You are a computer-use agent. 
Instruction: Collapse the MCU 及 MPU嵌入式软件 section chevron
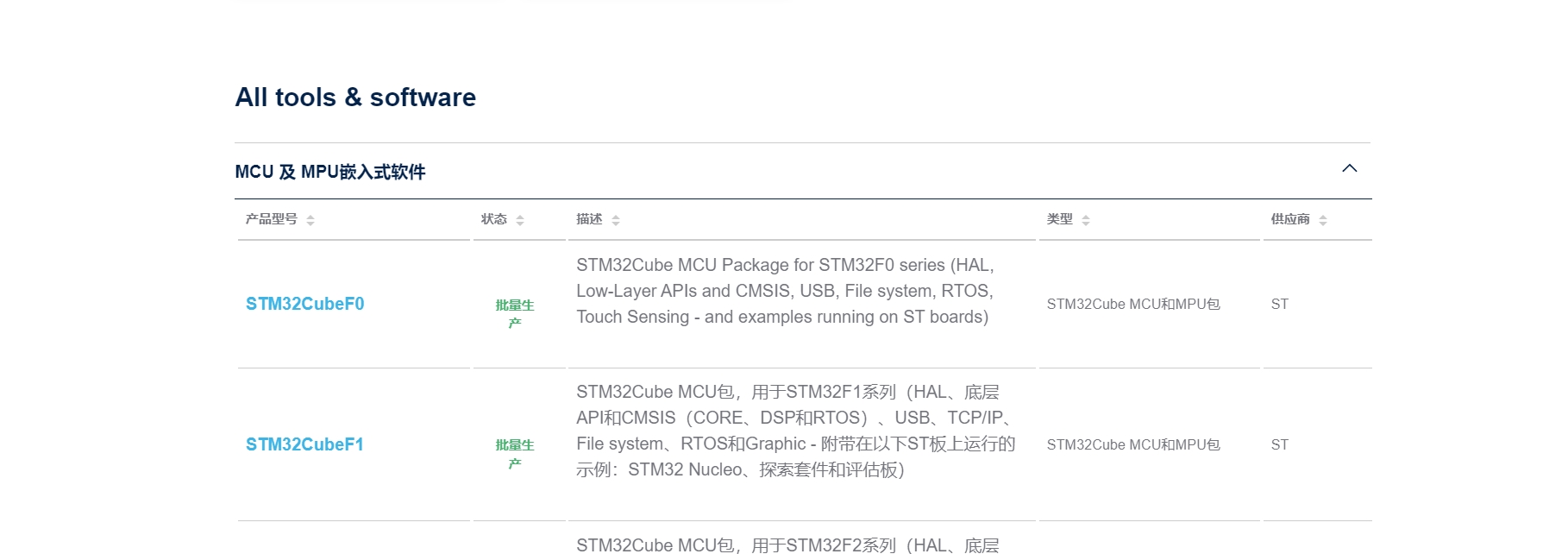click(x=1350, y=169)
